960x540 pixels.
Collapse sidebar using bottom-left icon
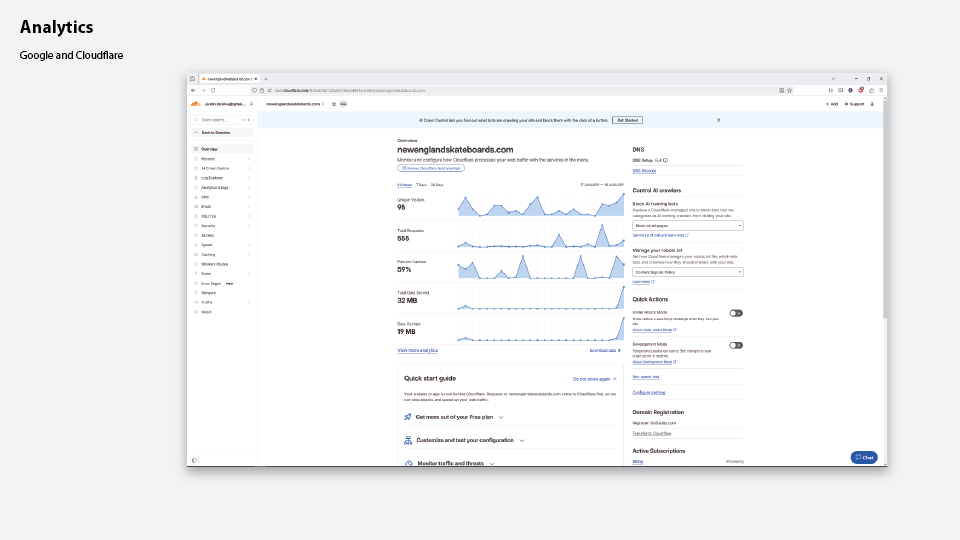(x=194, y=460)
